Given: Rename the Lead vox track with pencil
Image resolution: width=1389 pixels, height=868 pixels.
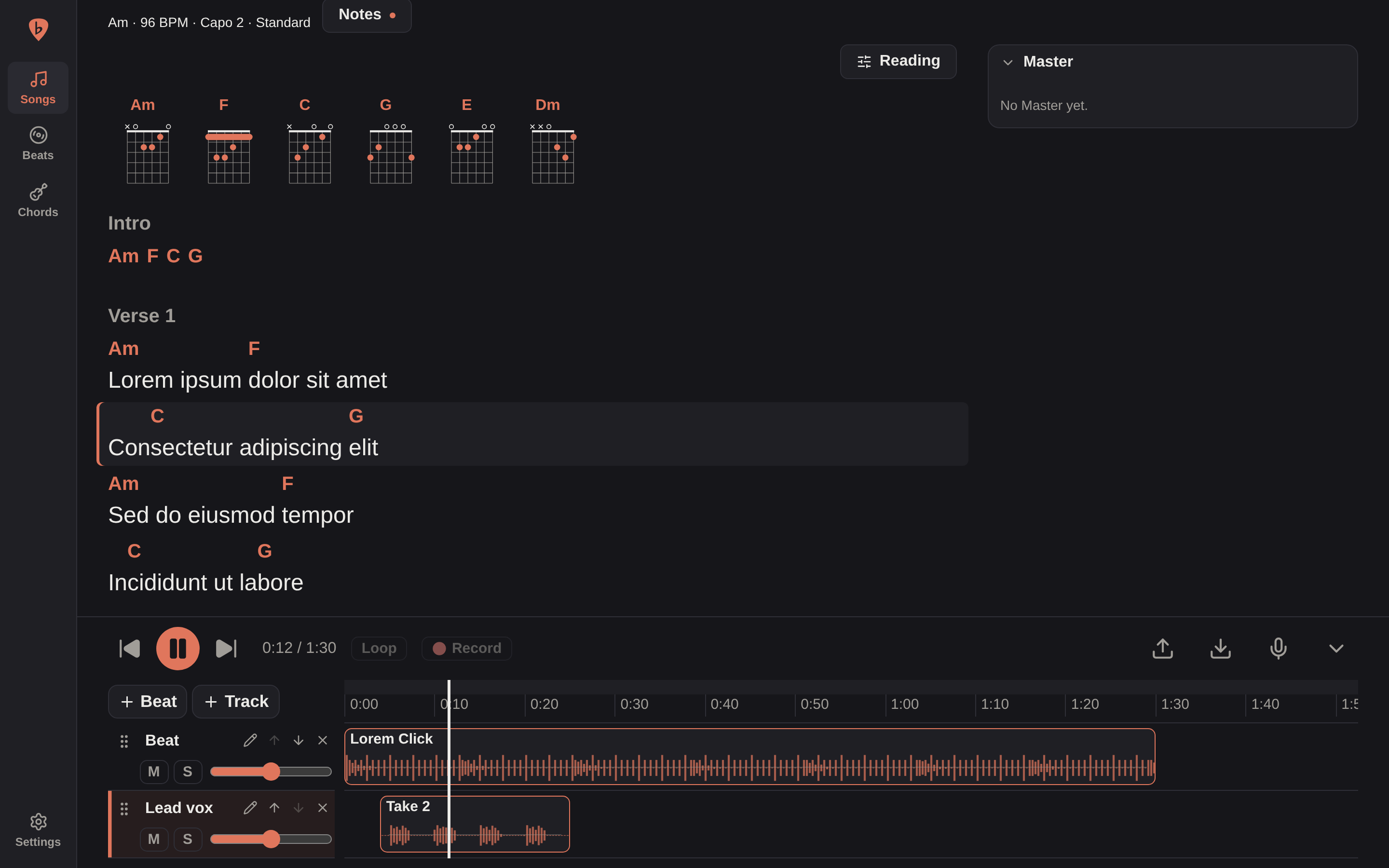Looking at the screenshot, I should (x=250, y=808).
